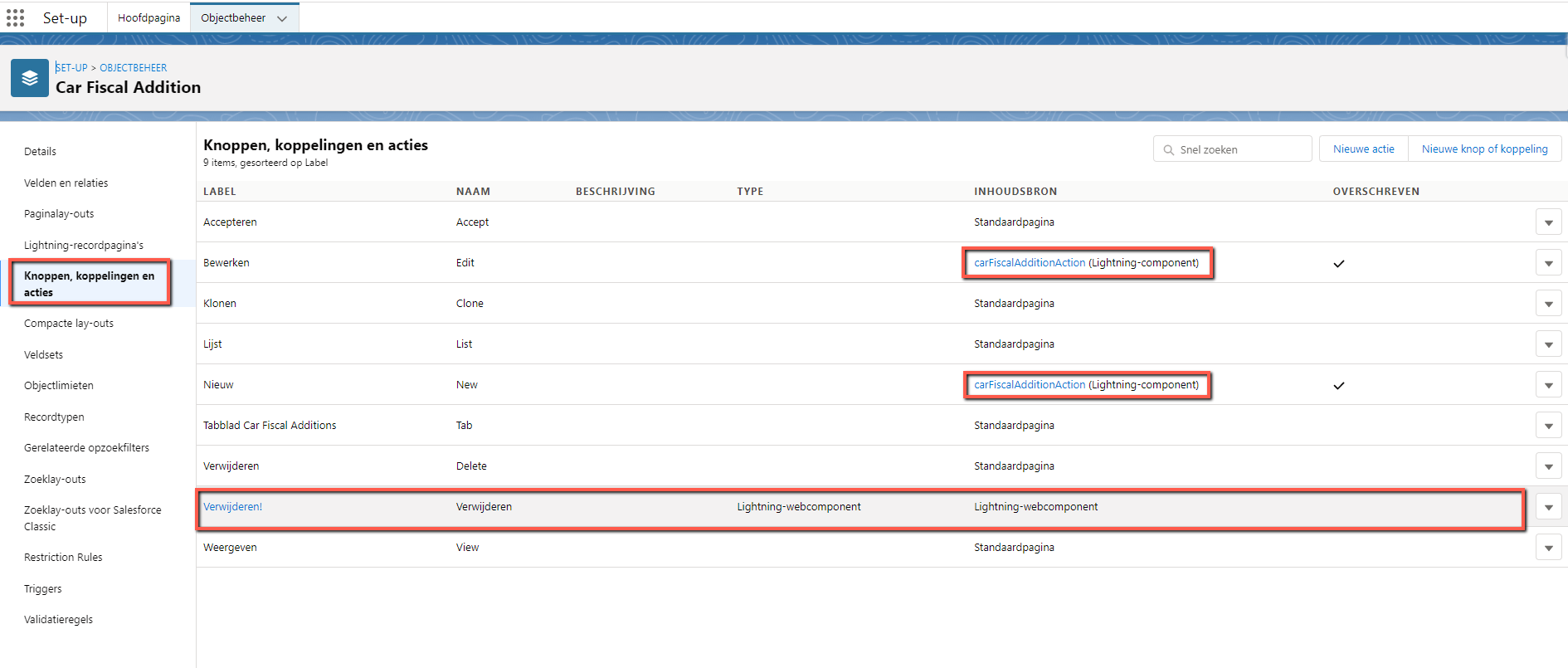Sort by the INHOUDSBRON column header
Viewport: 1568px width, 668px height.
click(x=1015, y=191)
